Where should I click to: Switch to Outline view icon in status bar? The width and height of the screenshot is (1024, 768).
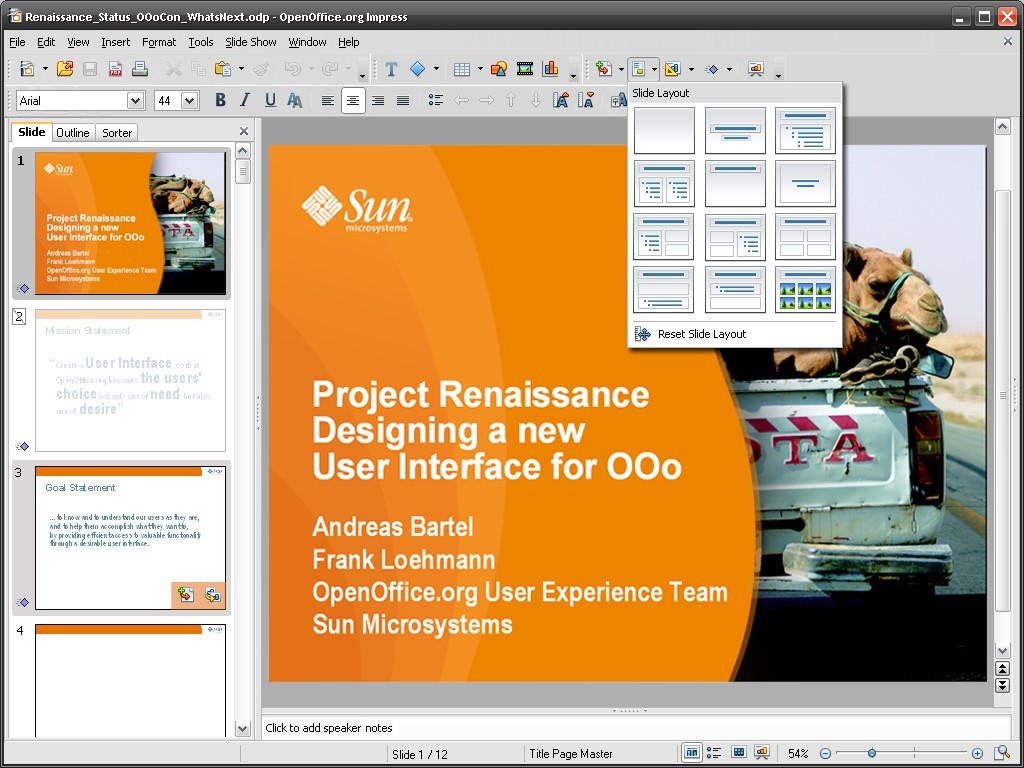pos(714,753)
